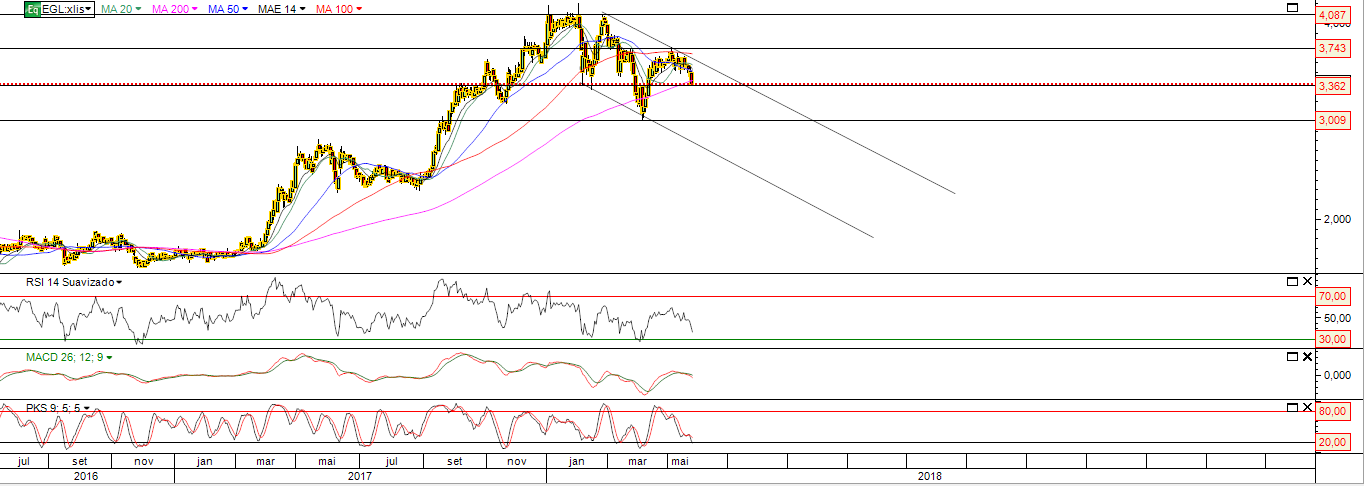1364x486 pixels.
Task: Click the green Eq equity icon
Action: click(32, 8)
